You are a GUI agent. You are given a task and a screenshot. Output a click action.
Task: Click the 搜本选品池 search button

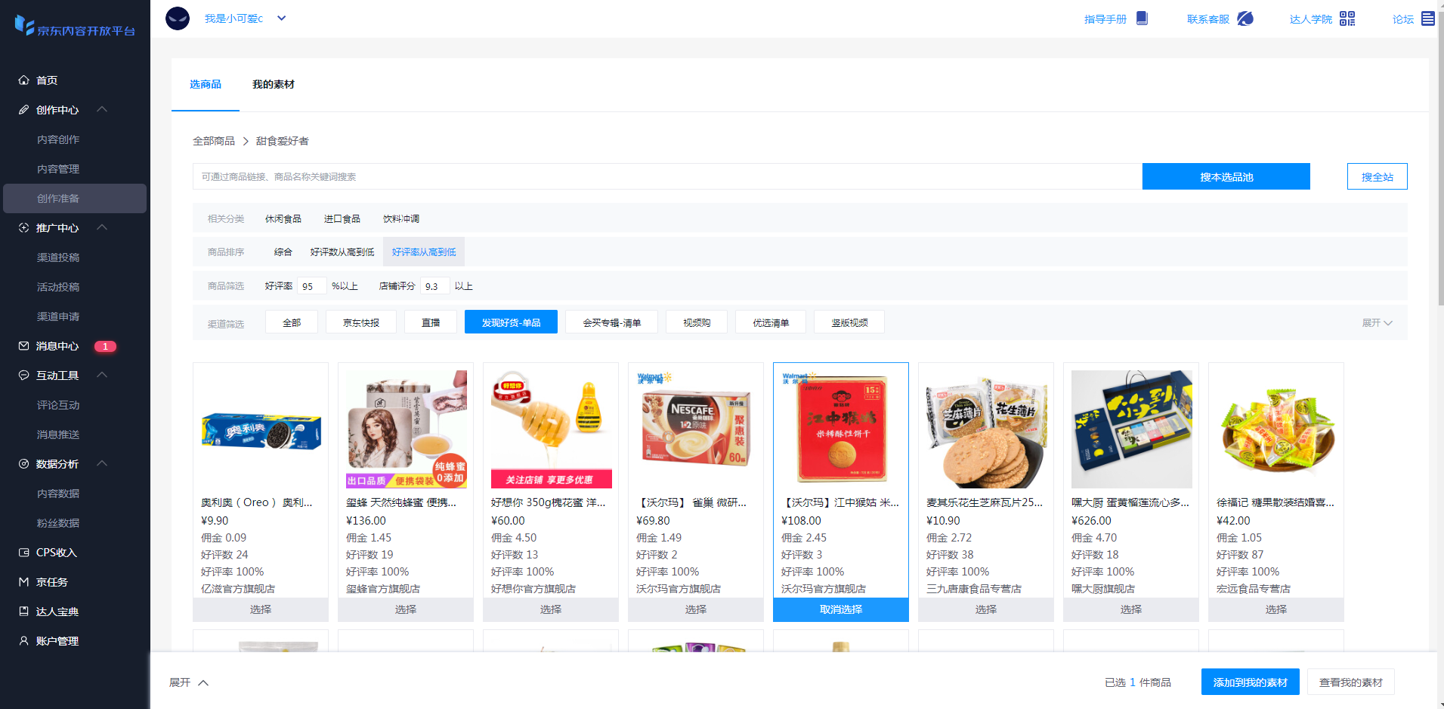(1226, 177)
